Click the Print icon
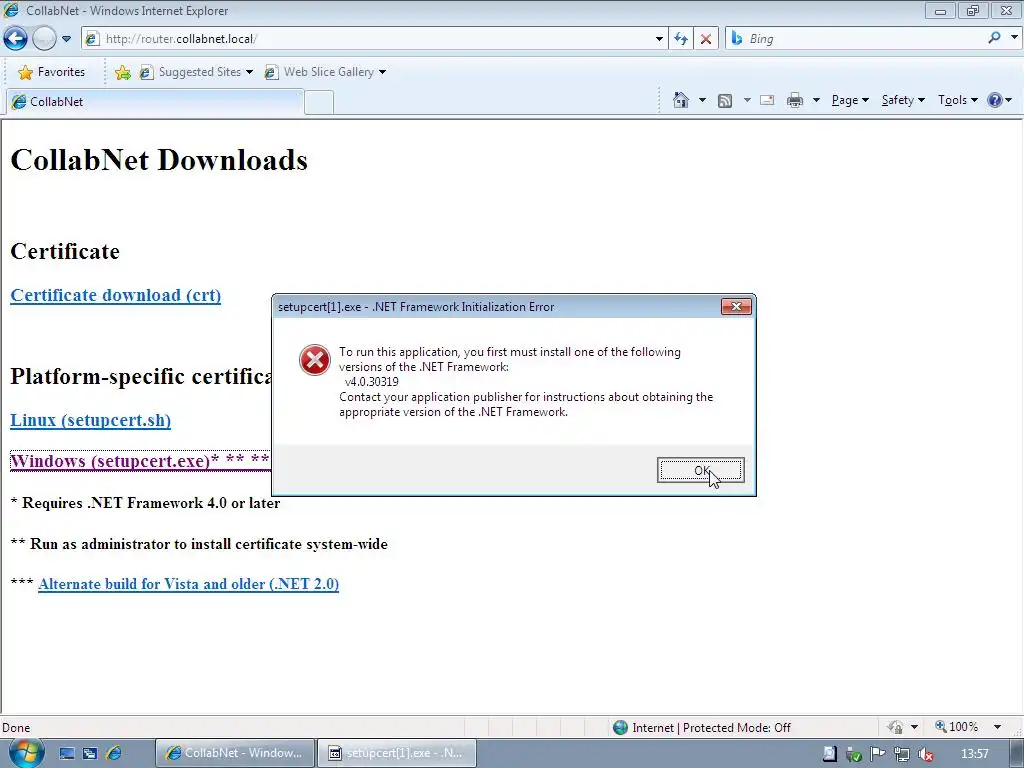The height and width of the screenshot is (768, 1024). (x=795, y=100)
